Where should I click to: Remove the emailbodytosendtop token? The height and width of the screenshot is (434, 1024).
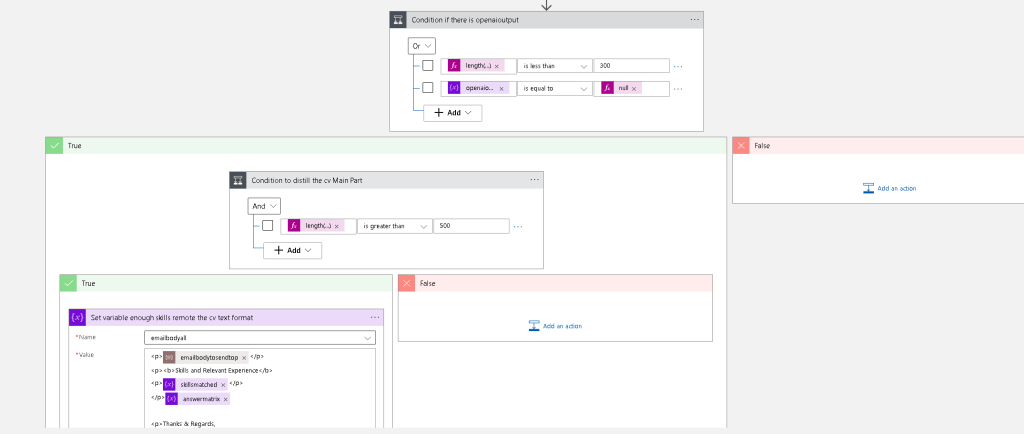pos(244,358)
